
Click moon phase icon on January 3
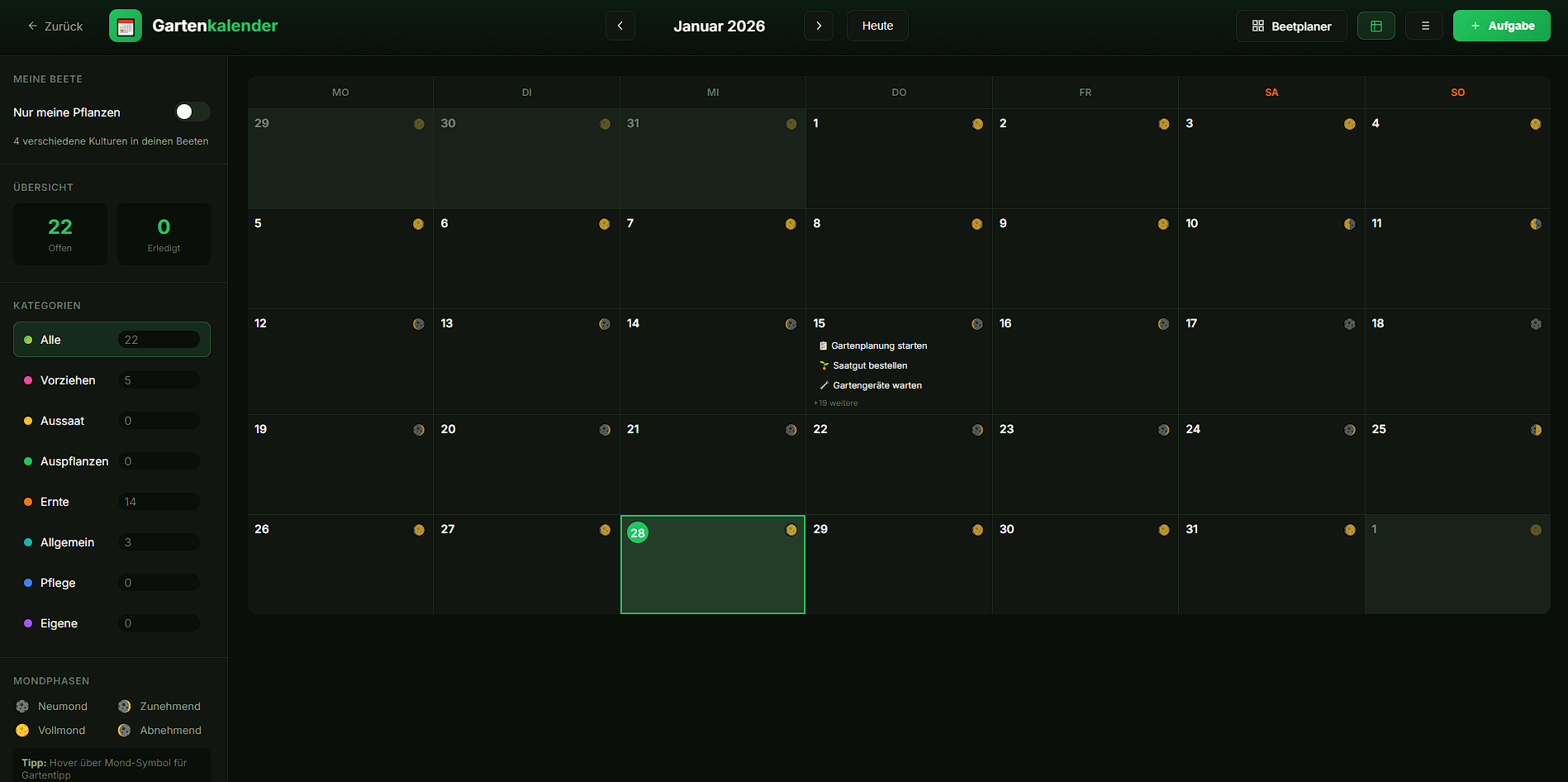tap(1349, 124)
